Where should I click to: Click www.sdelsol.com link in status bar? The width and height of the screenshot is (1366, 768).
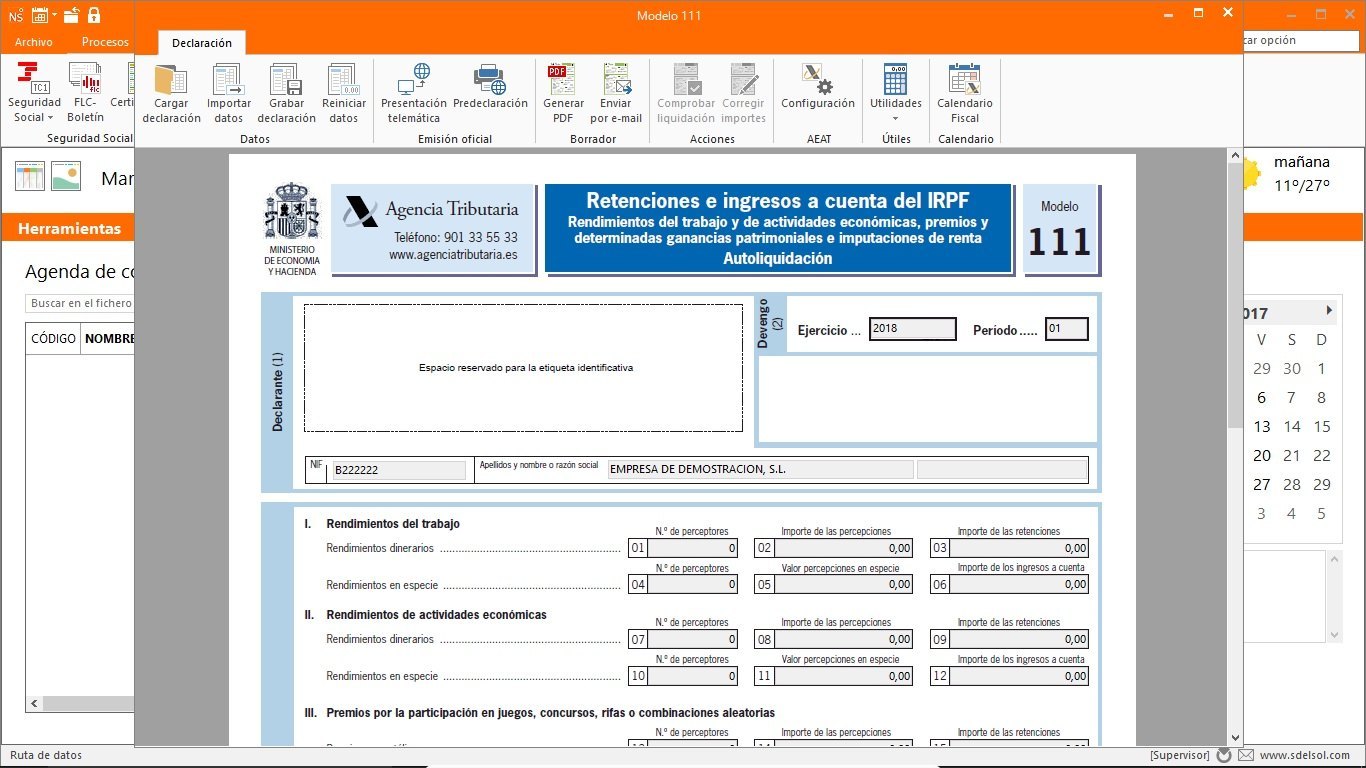click(1304, 755)
